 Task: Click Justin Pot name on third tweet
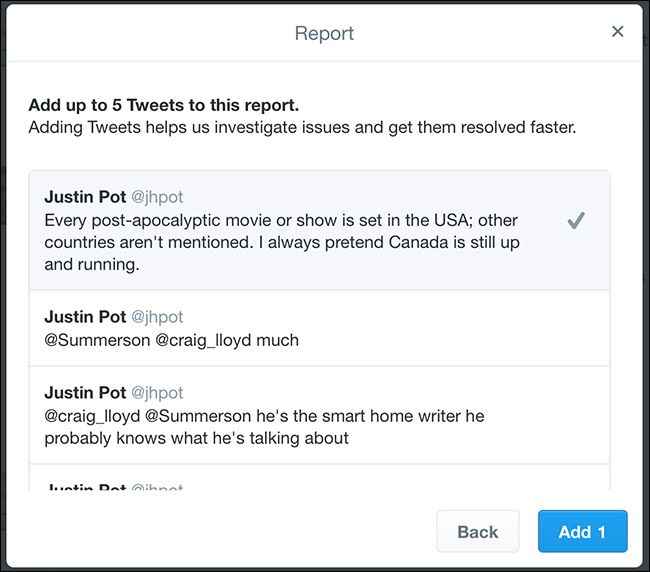tap(85, 392)
